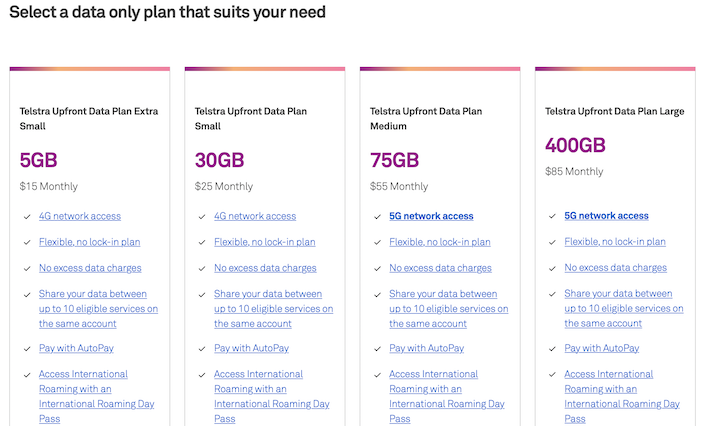Click checkmark icon beside 5G access in Medium plan
This screenshot has height=426, width=705.
tap(376, 217)
